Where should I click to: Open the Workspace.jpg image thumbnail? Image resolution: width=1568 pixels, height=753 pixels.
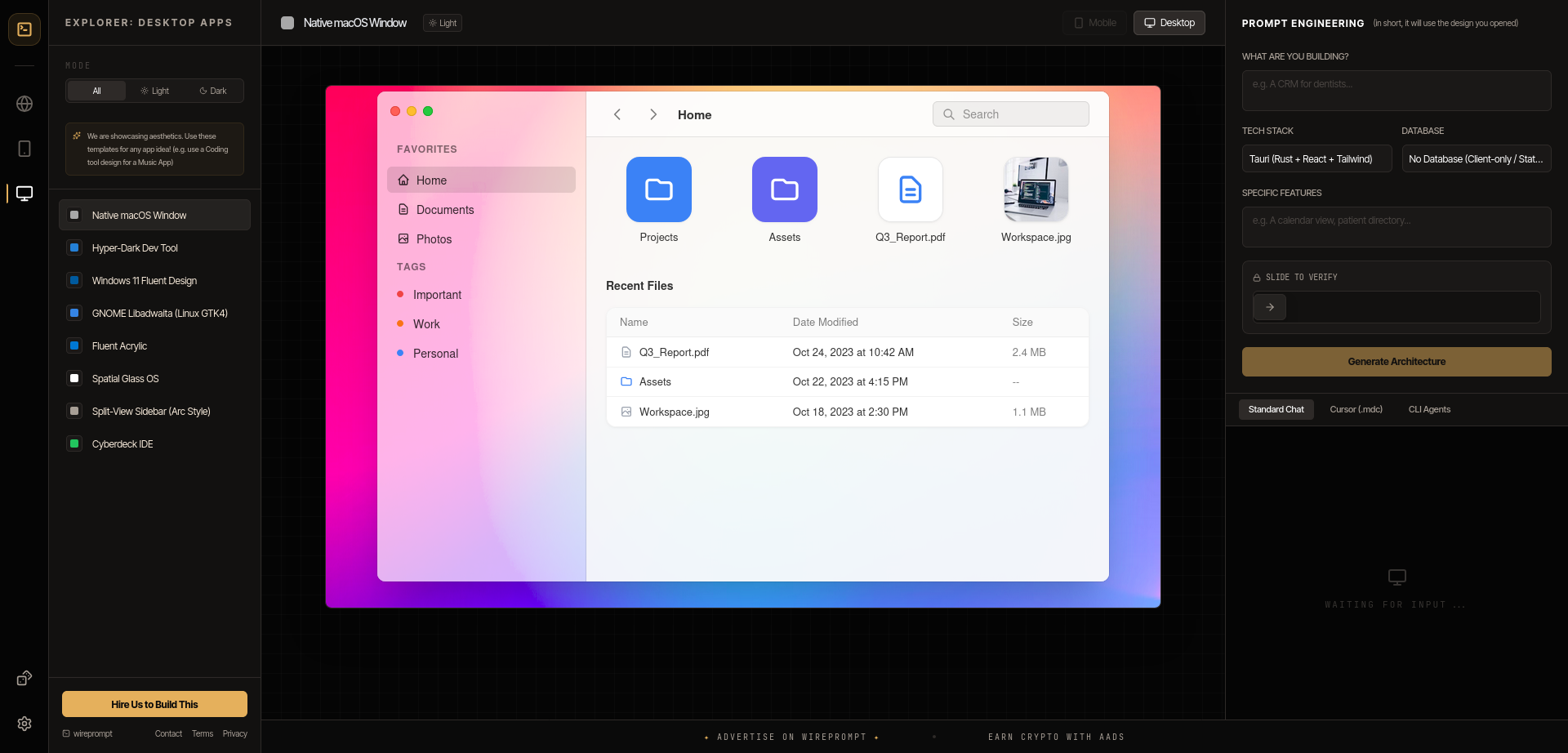click(x=1036, y=189)
